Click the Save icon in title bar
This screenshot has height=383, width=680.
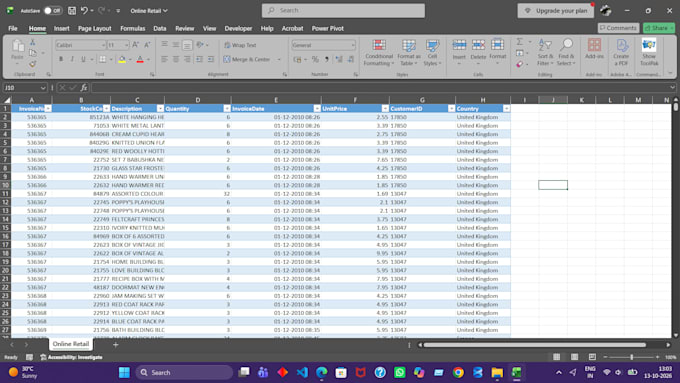point(72,10)
